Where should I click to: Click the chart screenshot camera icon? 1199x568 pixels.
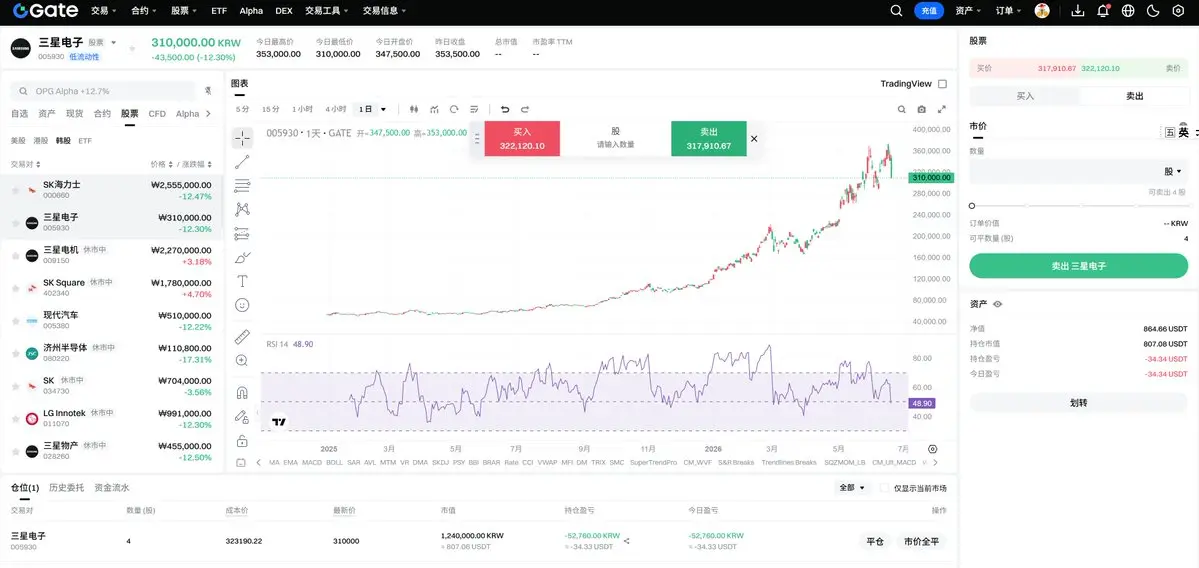click(x=921, y=109)
